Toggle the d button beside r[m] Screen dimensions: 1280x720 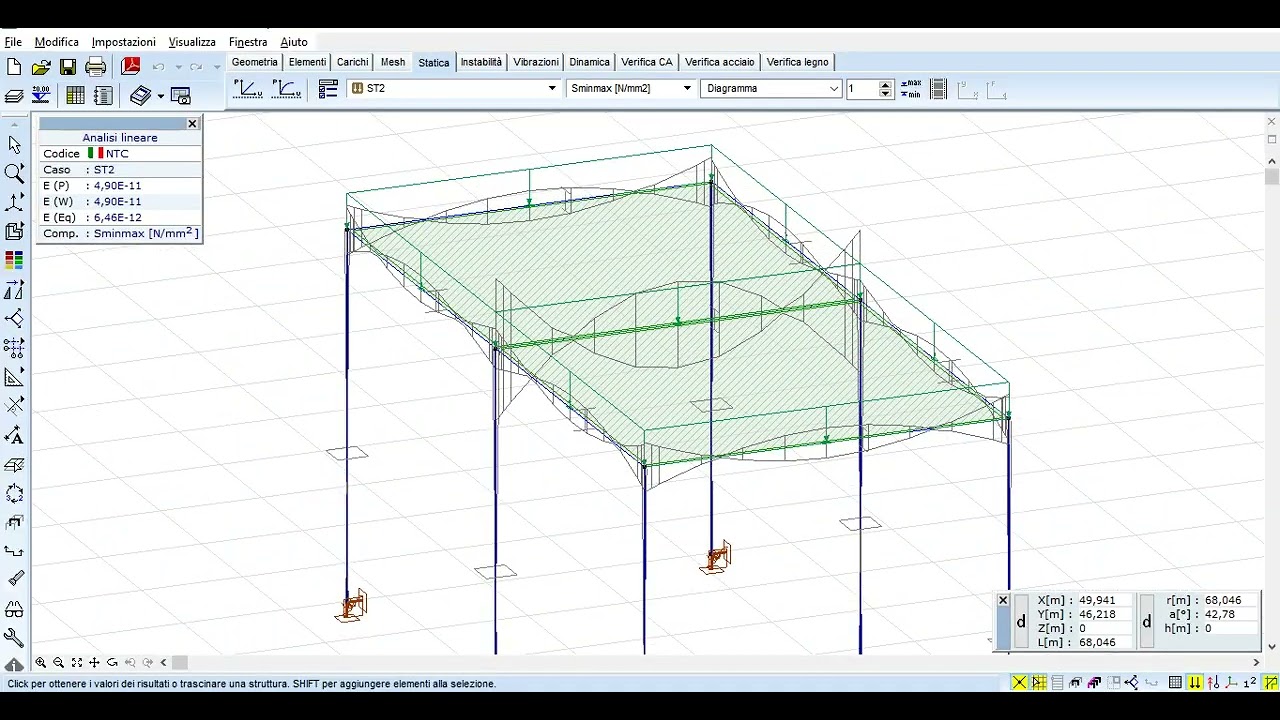point(1147,622)
